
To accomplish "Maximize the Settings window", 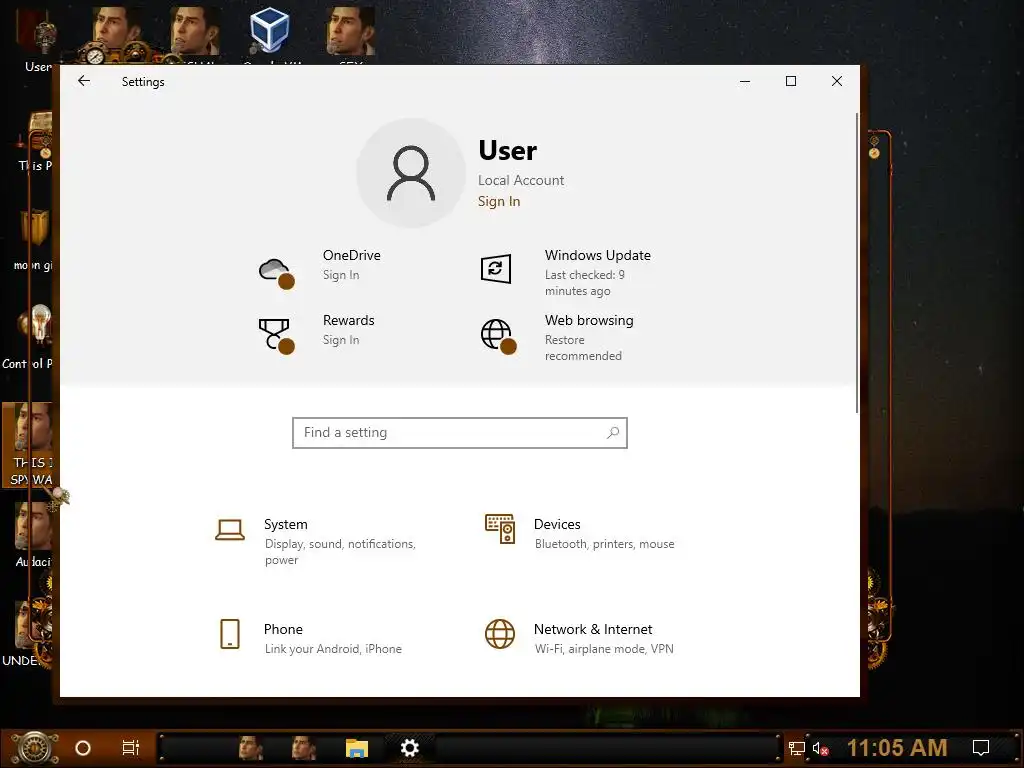I will 791,81.
